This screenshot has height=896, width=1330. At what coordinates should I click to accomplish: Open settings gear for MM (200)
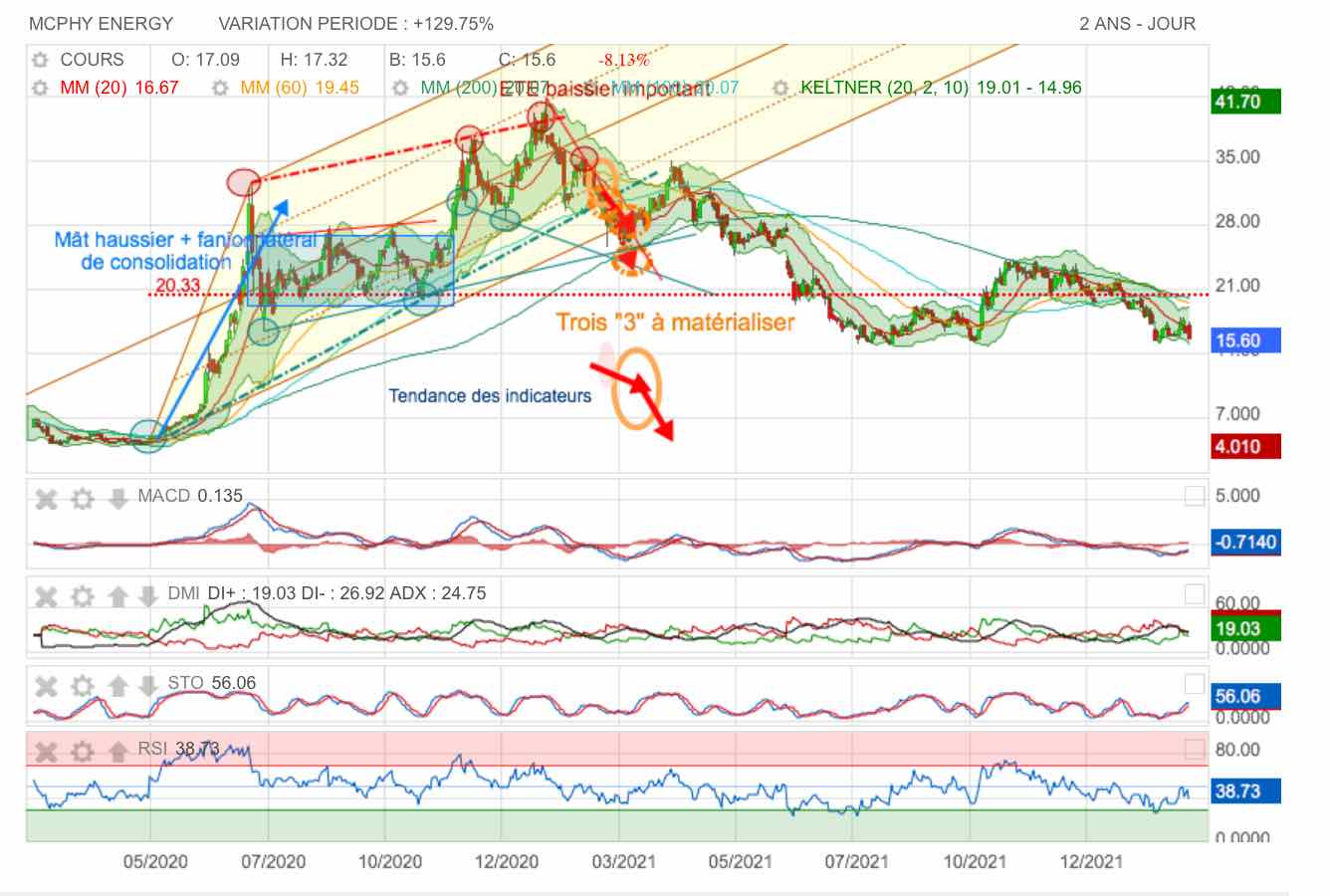click(x=400, y=88)
